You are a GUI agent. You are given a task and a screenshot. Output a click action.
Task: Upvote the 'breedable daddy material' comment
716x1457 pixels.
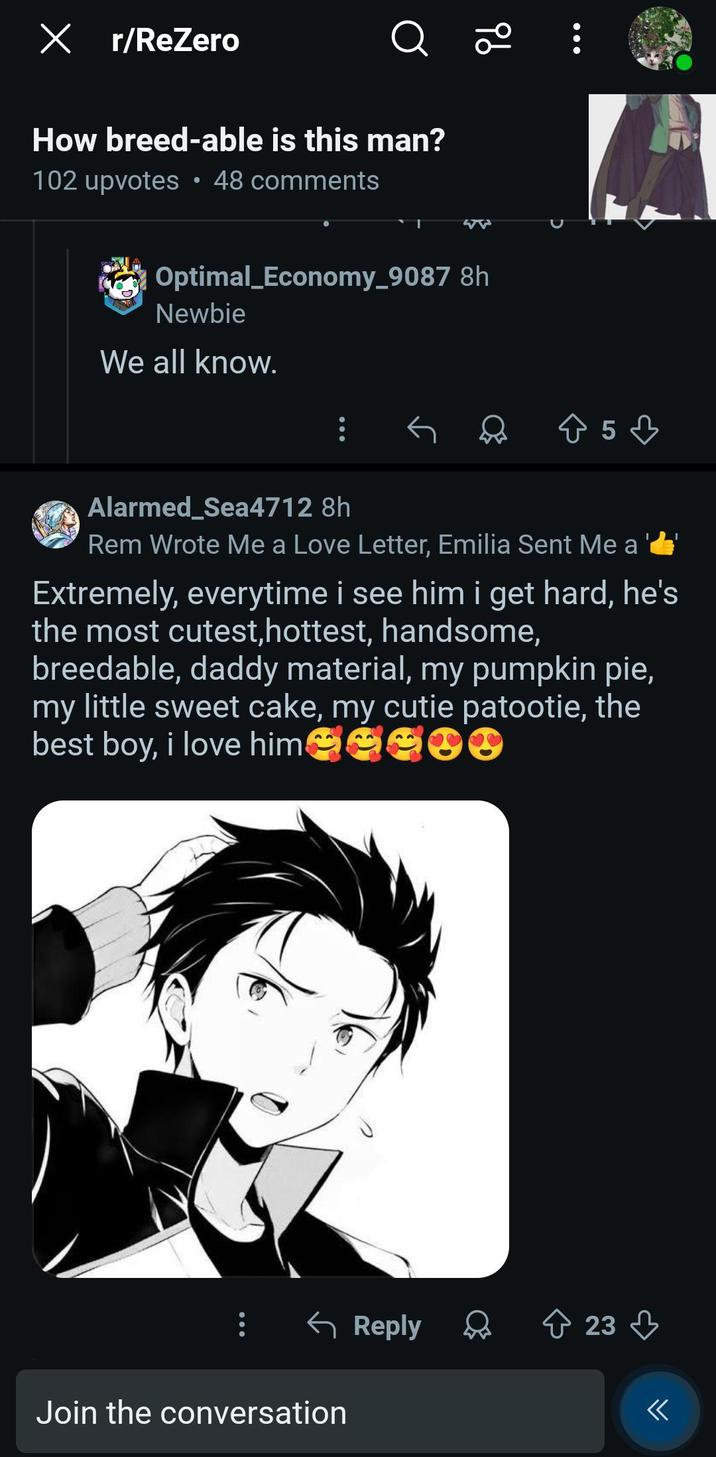[x=553, y=1325]
